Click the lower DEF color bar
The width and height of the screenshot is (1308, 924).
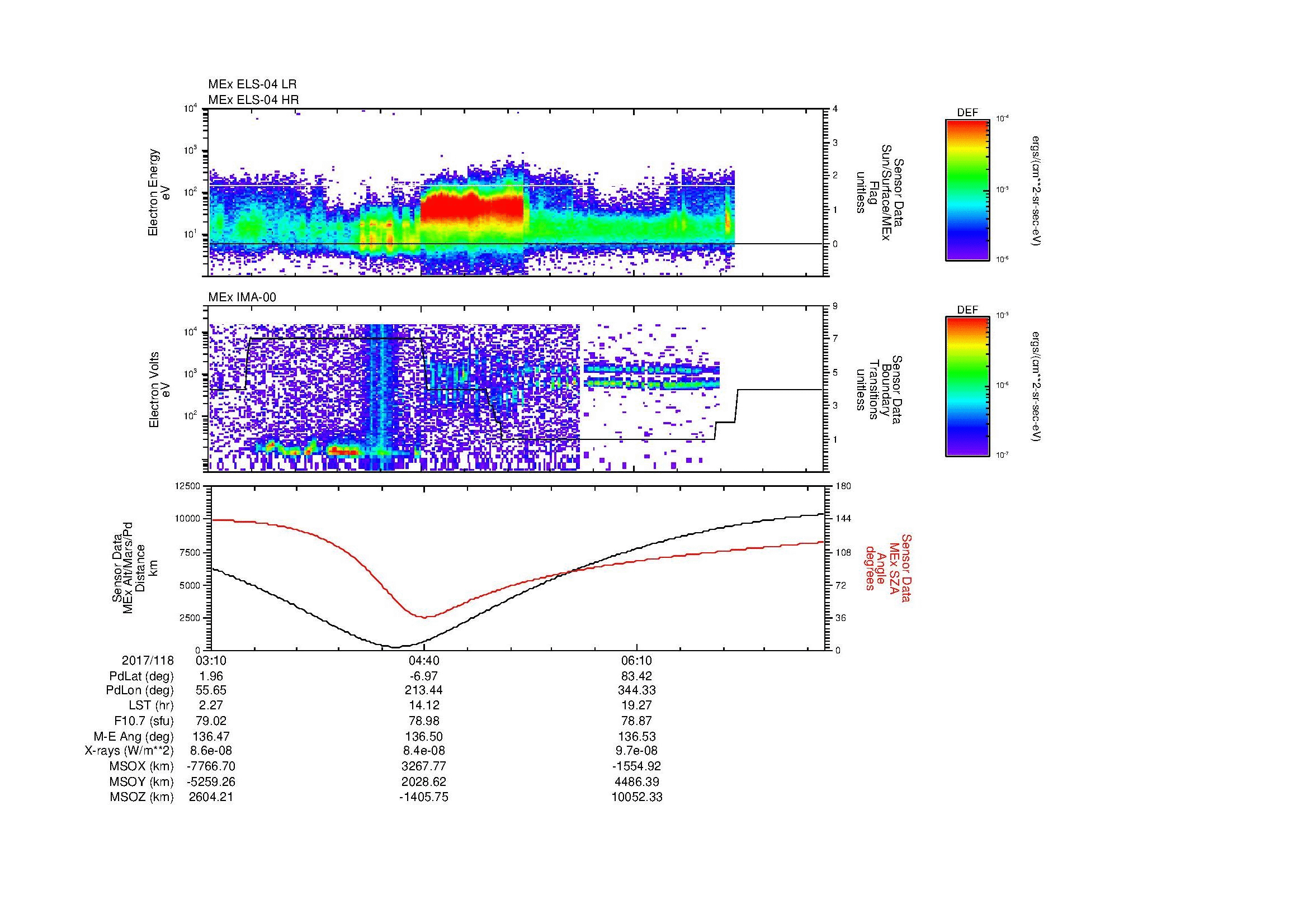tap(967, 387)
